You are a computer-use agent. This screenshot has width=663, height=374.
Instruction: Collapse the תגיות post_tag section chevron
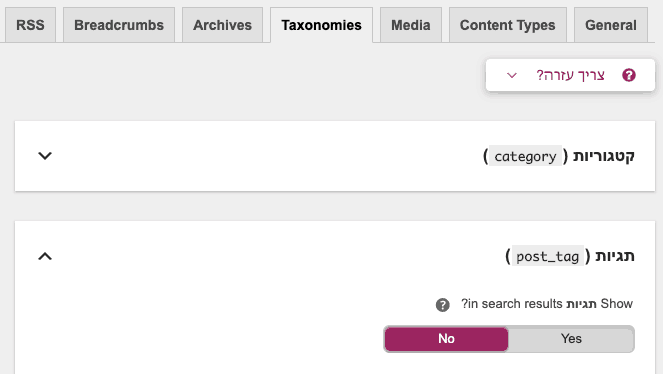[x=45, y=256]
